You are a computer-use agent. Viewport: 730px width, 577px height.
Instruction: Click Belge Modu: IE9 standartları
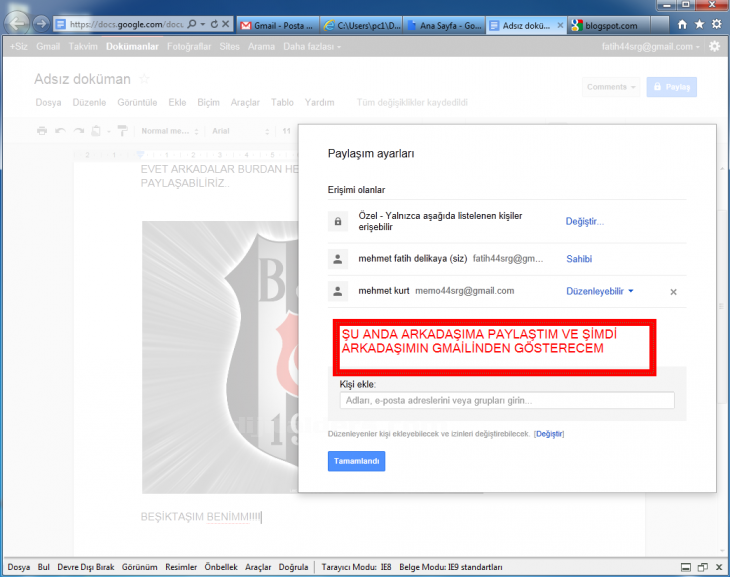point(451,567)
